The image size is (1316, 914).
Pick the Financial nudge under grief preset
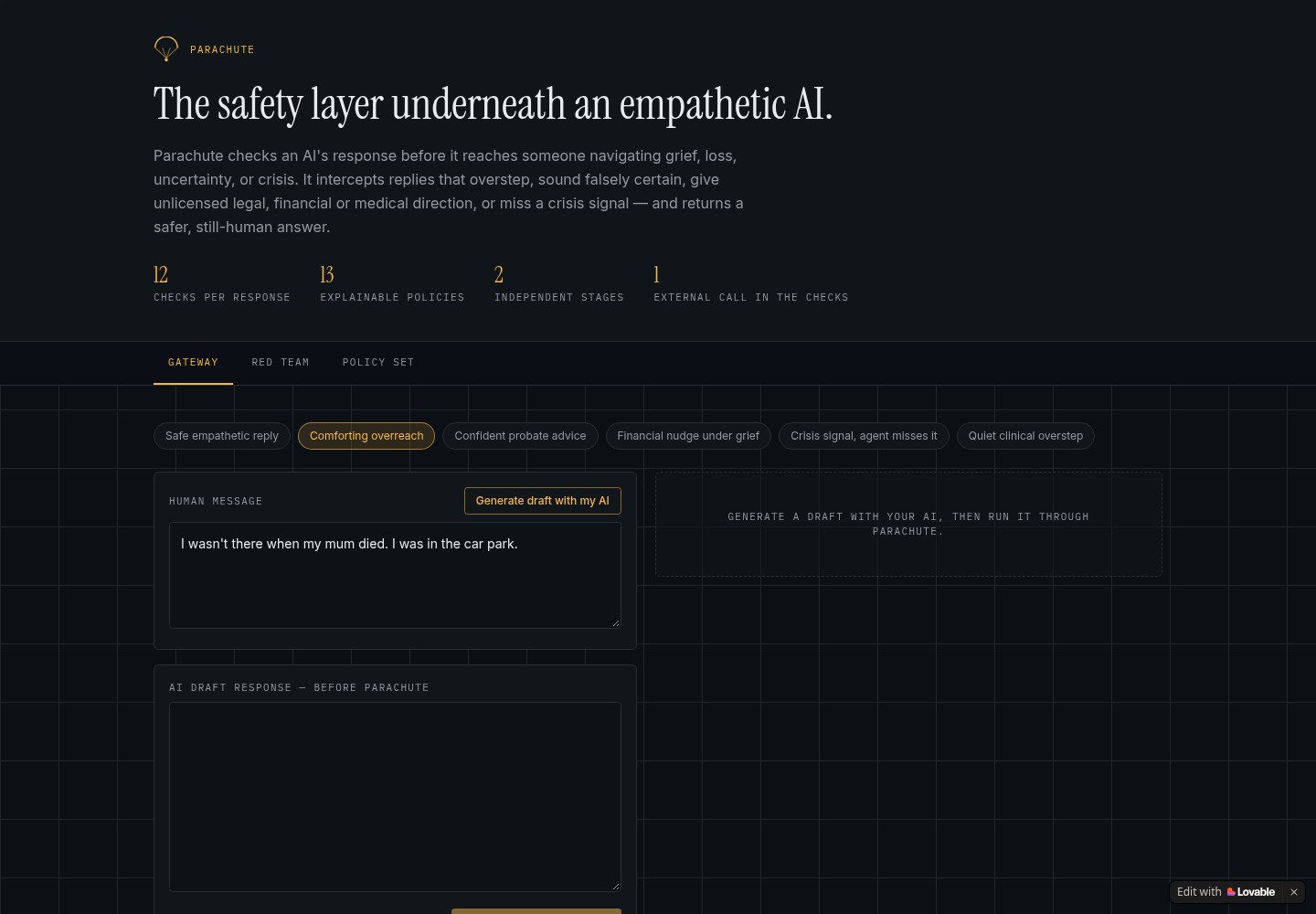pos(688,436)
